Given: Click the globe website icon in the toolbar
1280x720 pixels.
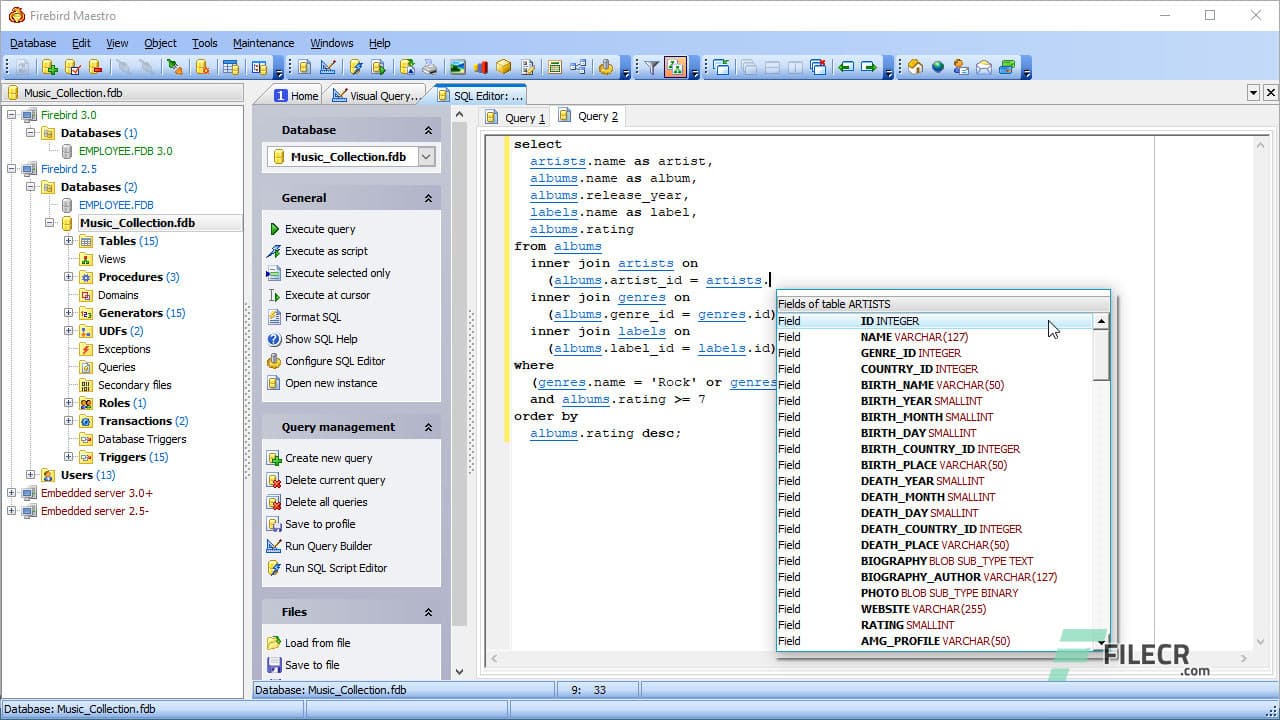Looking at the screenshot, I should point(938,67).
